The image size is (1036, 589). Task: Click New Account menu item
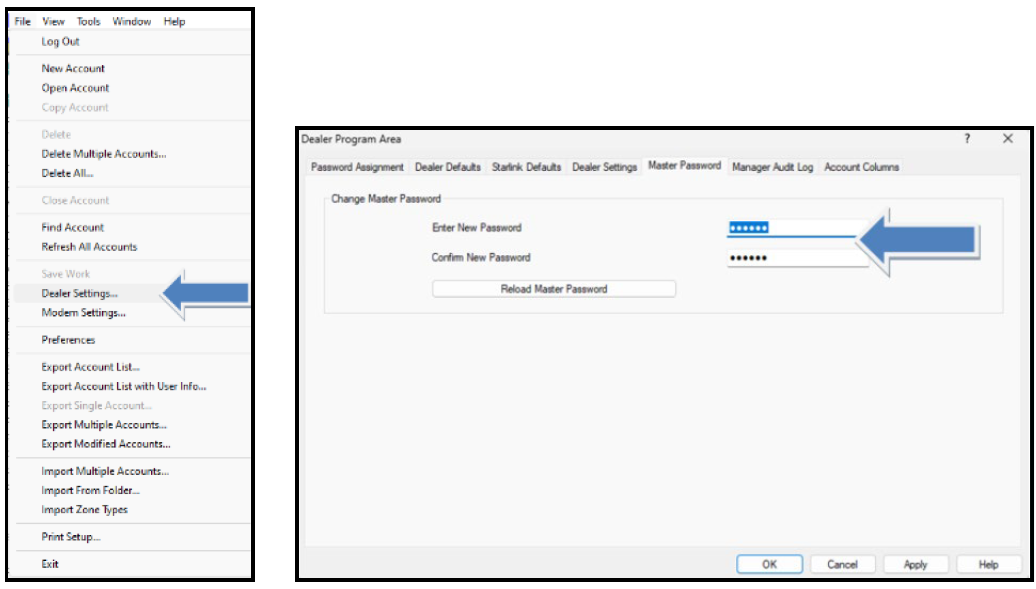point(73,69)
